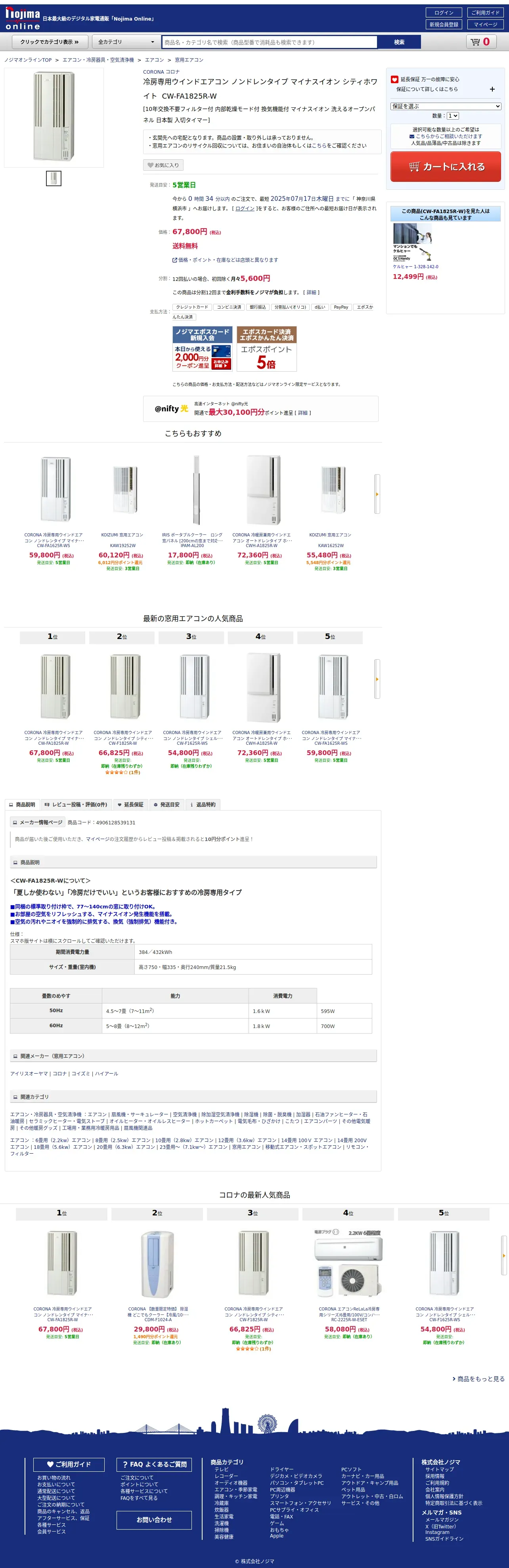This screenshot has height=1568, width=509.
Task: Open 商品をもっと見る link
Action: pos(478,1379)
